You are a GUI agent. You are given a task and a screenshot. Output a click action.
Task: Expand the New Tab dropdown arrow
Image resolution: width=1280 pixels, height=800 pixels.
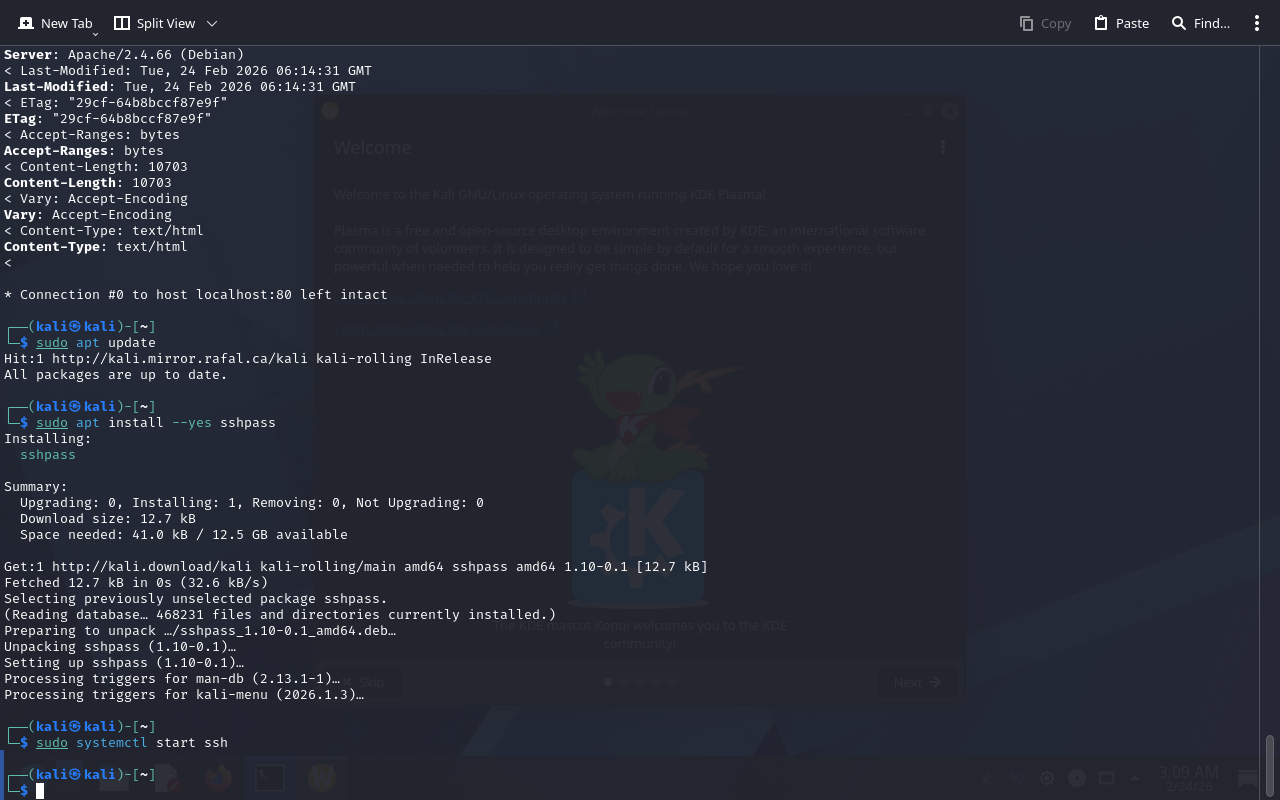pos(95,34)
